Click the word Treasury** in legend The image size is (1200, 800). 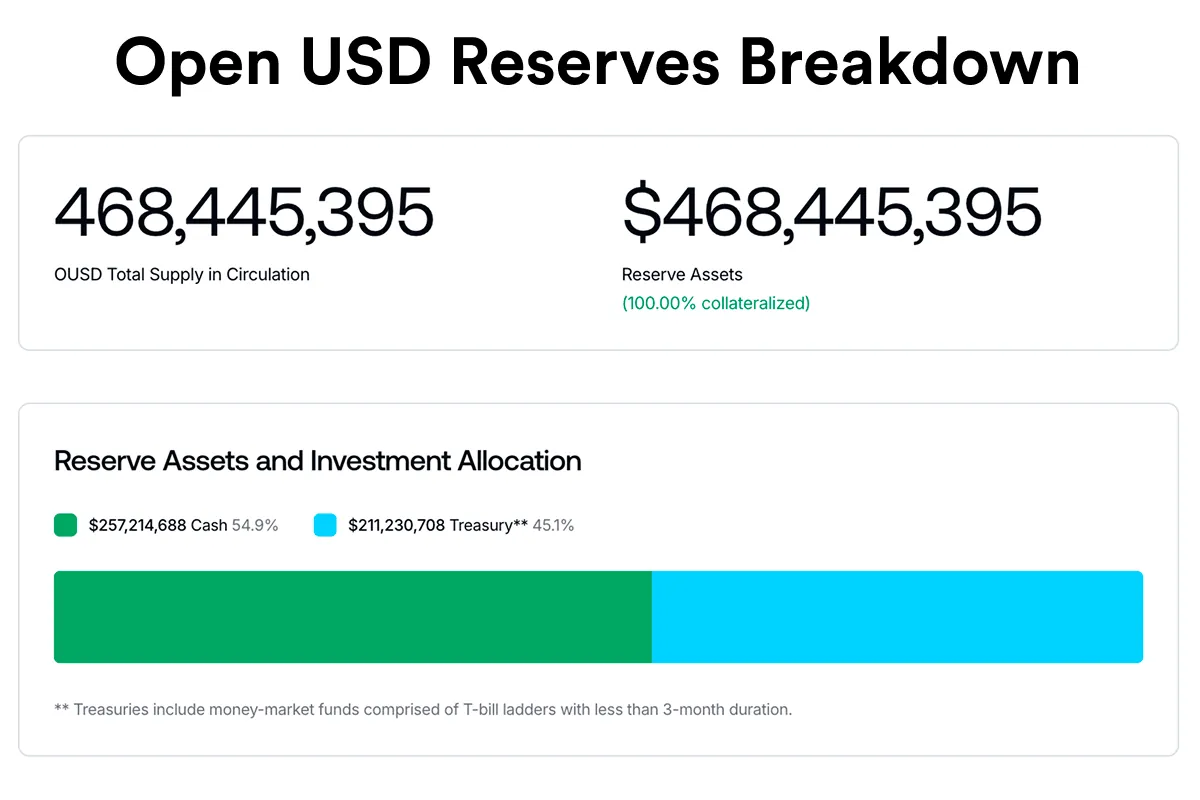pos(488,525)
